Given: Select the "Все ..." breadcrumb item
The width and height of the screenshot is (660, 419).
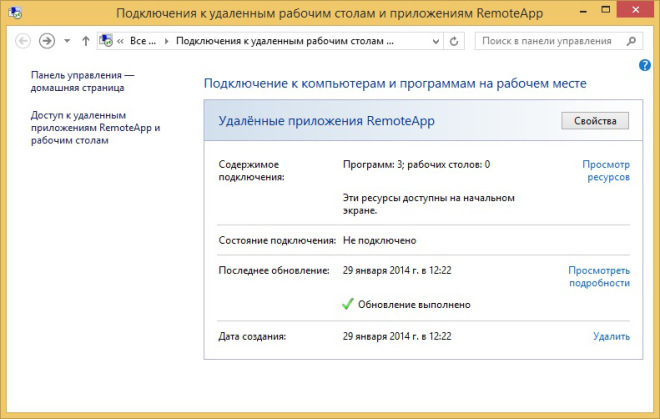Looking at the screenshot, I should point(142,42).
